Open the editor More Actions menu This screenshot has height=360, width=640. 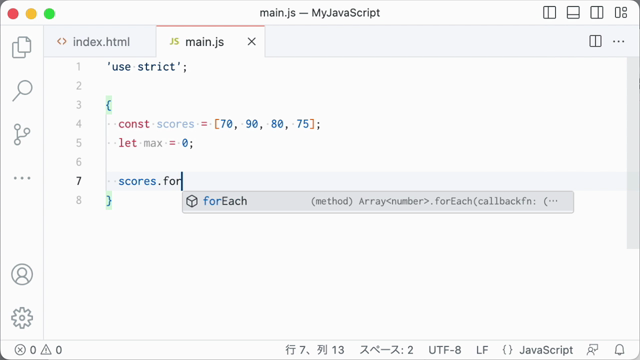click(619, 41)
